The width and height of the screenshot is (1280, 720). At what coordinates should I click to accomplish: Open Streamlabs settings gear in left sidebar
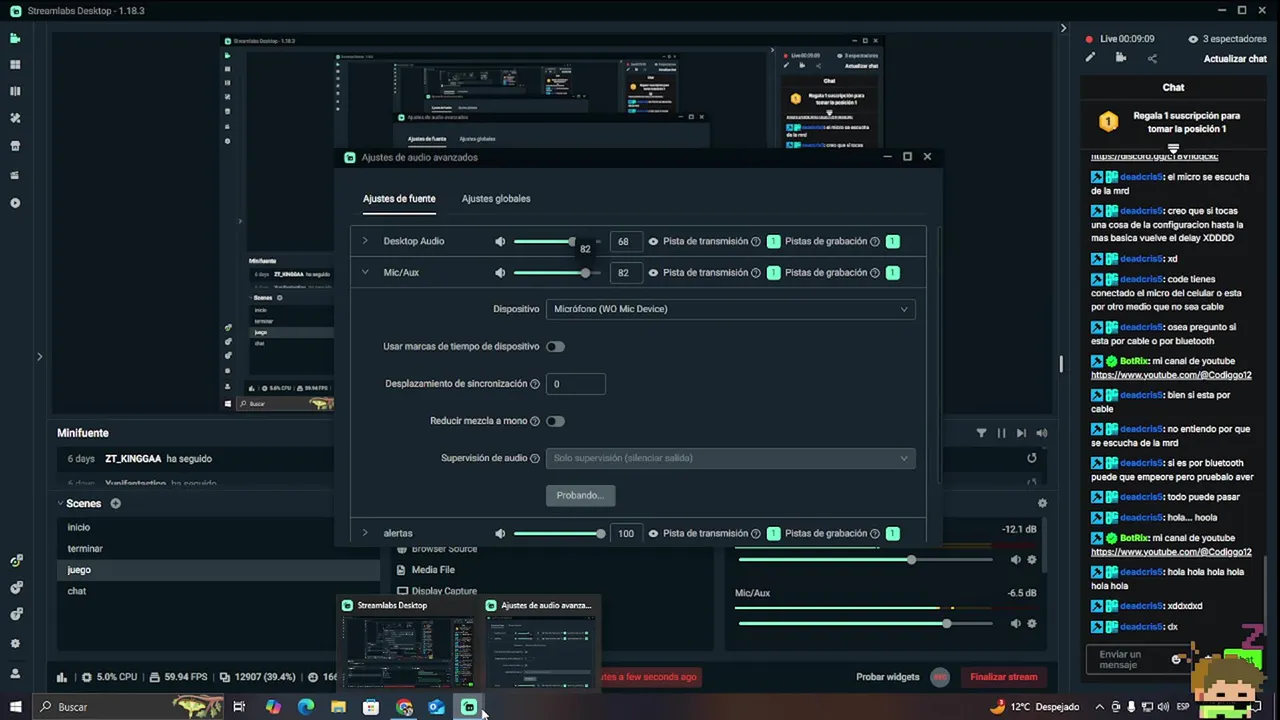click(15, 644)
